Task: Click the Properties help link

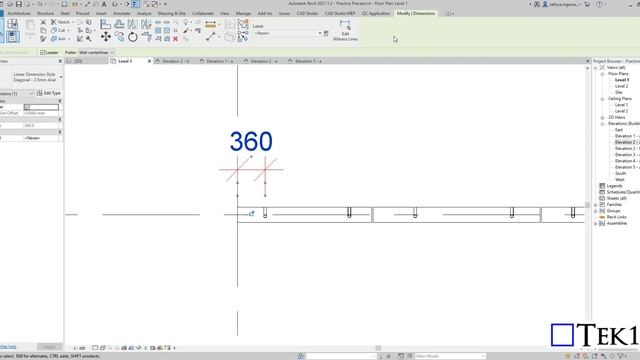Action: [8, 347]
